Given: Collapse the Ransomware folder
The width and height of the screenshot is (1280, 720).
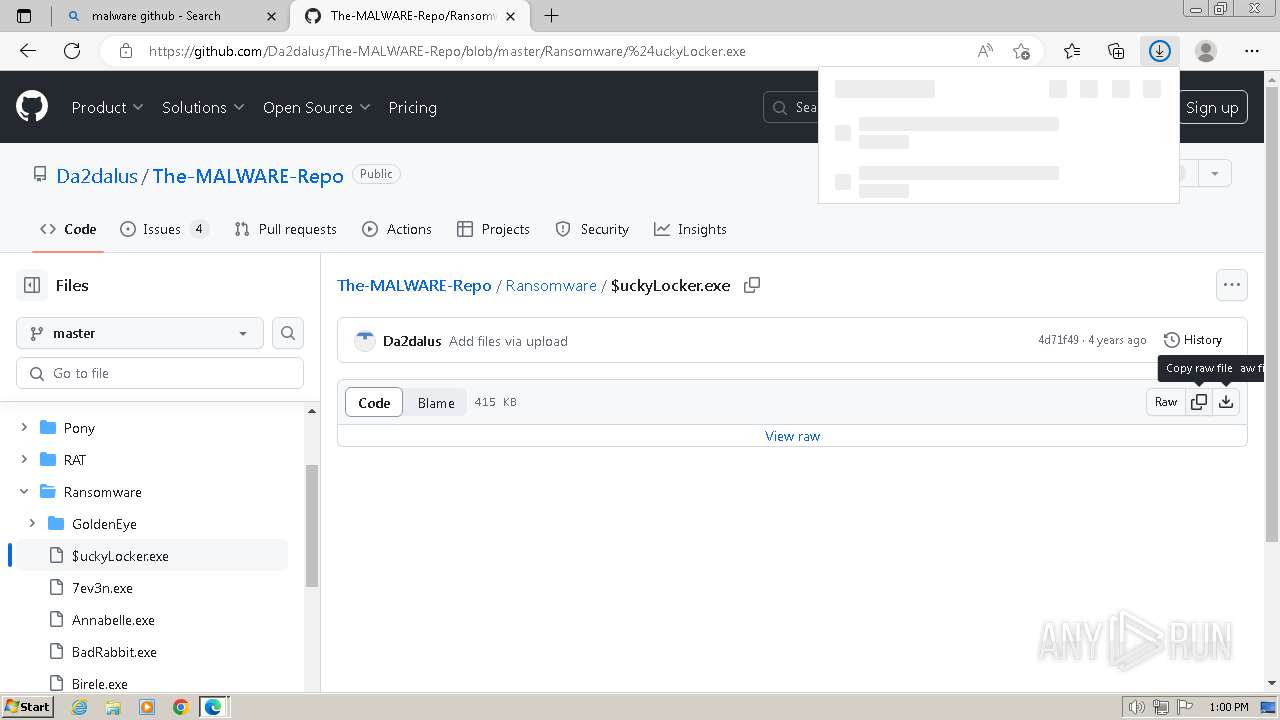Looking at the screenshot, I should [x=24, y=491].
